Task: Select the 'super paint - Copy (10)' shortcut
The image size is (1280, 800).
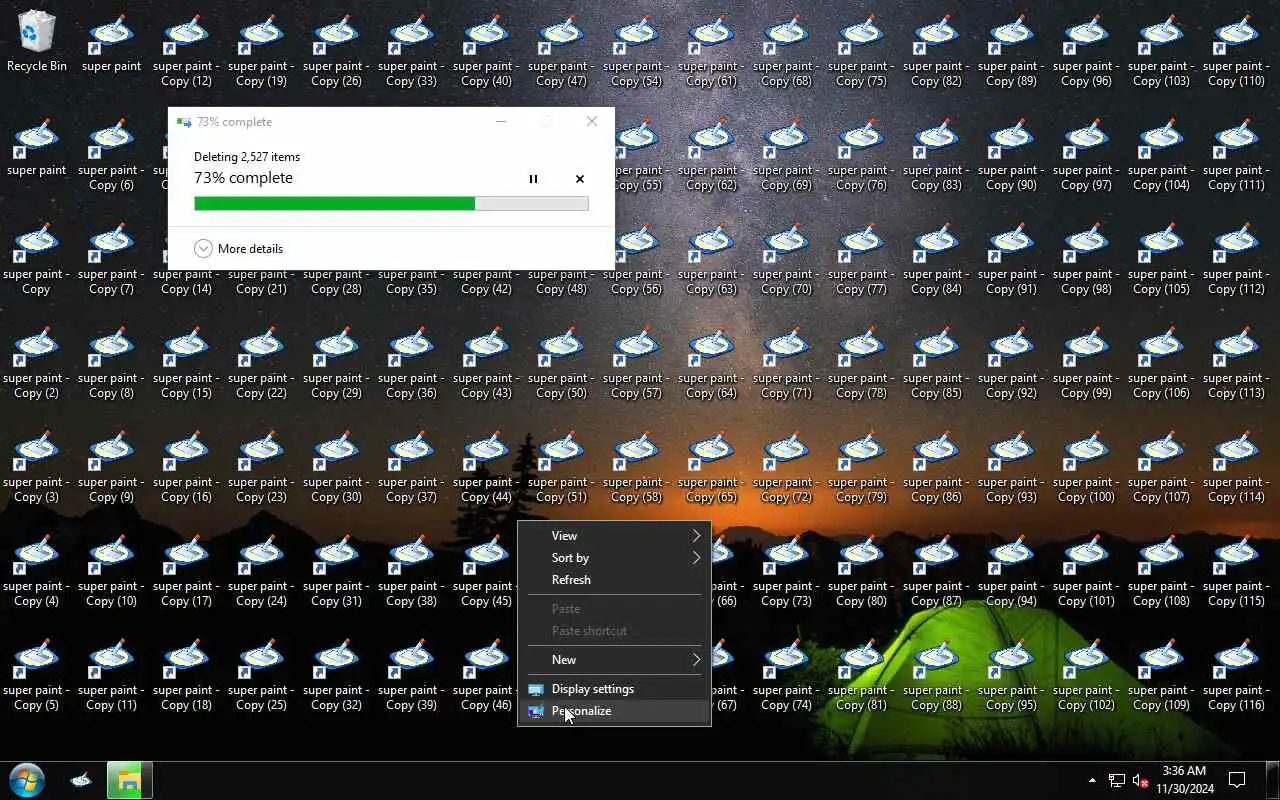Action: tap(112, 570)
